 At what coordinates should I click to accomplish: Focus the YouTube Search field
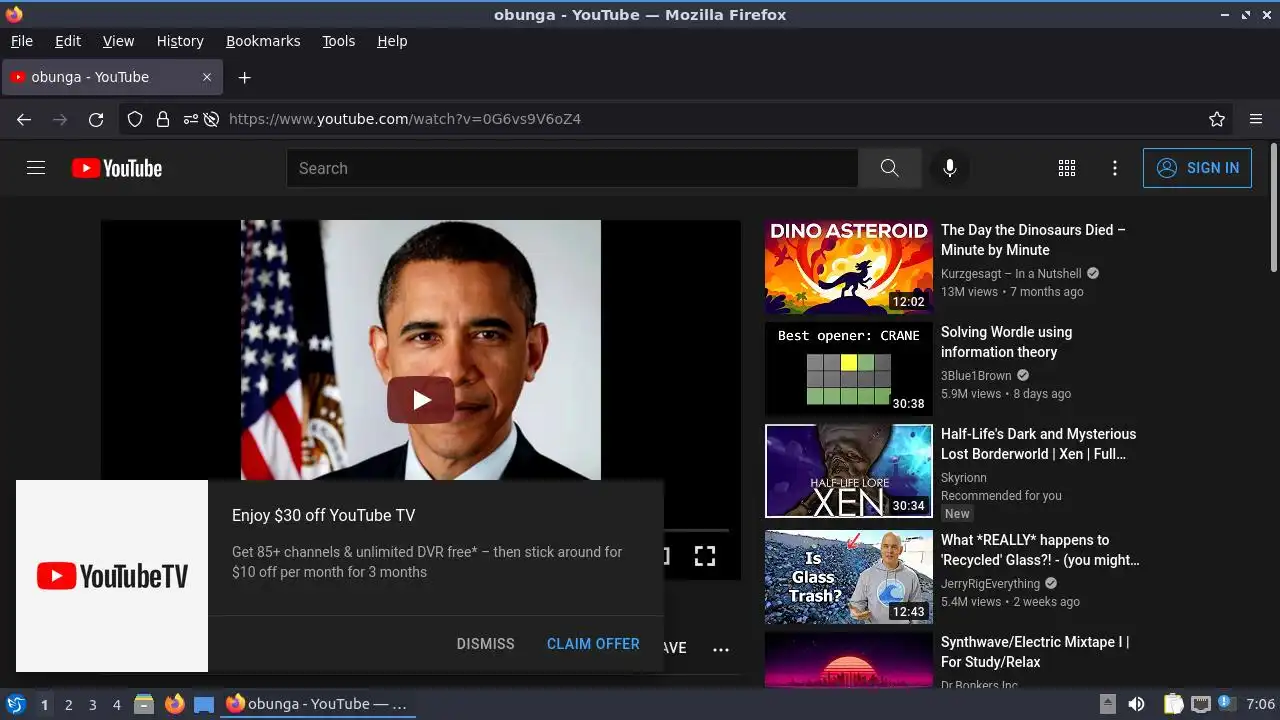coord(572,168)
